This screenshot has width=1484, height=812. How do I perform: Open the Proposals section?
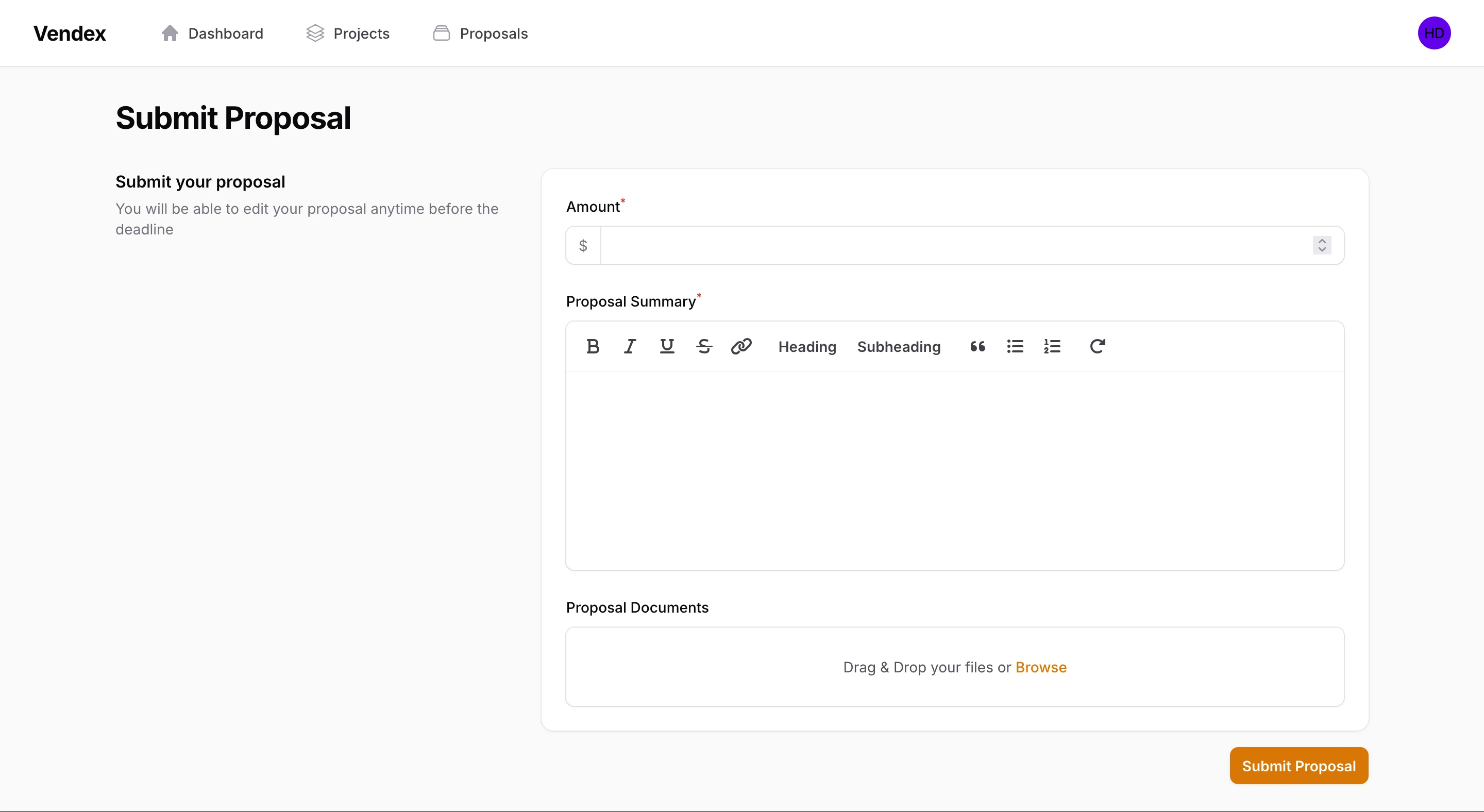pos(480,33)
